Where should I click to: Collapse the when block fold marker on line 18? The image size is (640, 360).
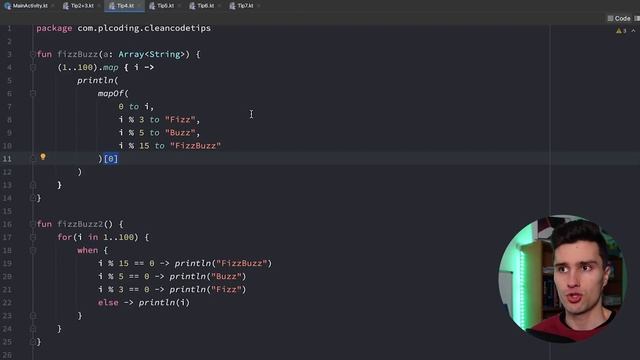coord(33,250)
